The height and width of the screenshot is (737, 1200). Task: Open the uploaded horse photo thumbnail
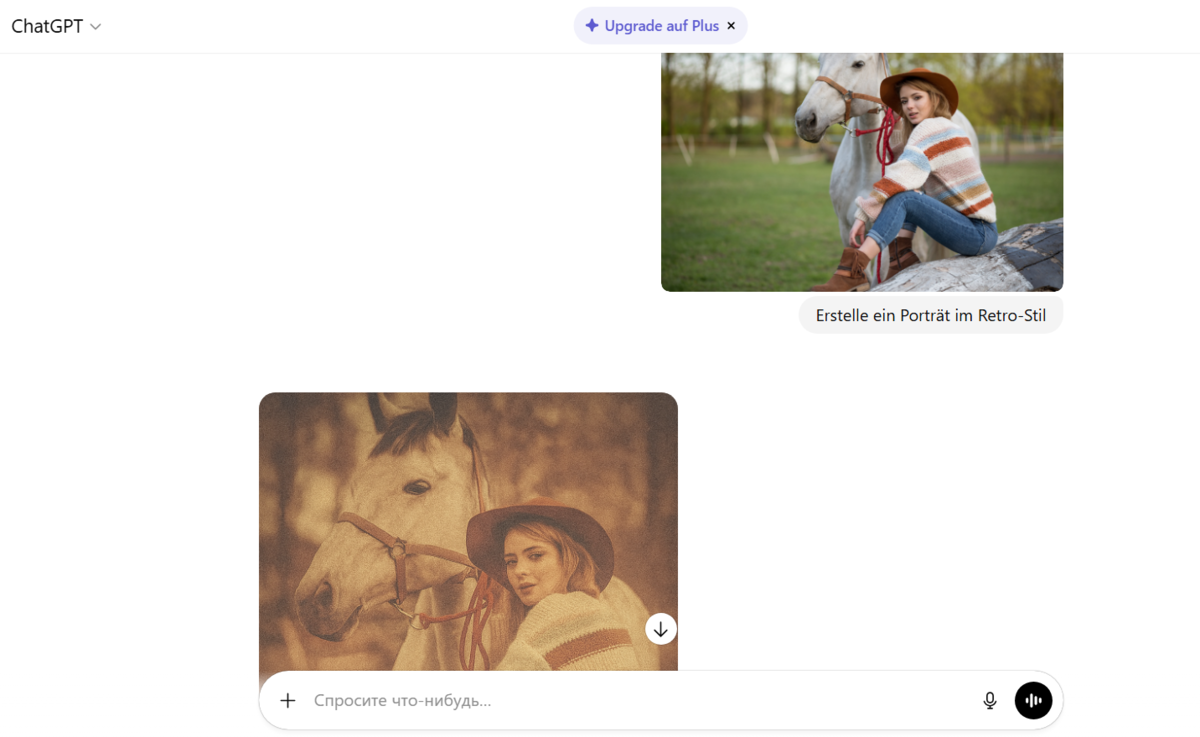[862, 170]
